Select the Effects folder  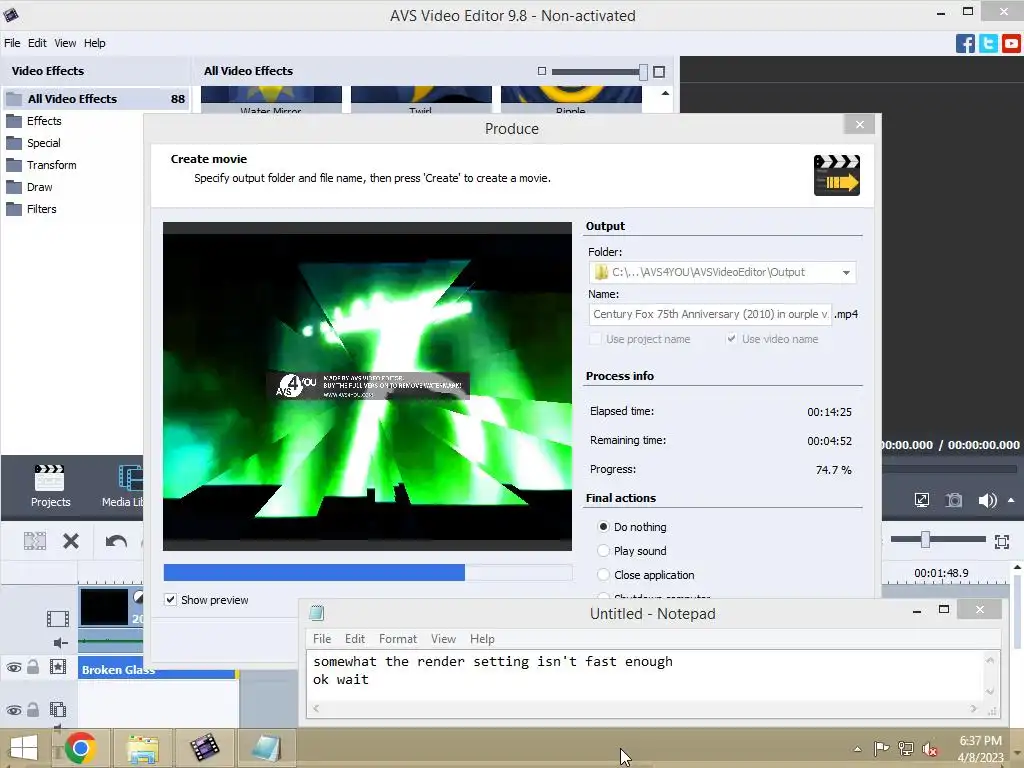coord(44,121)
